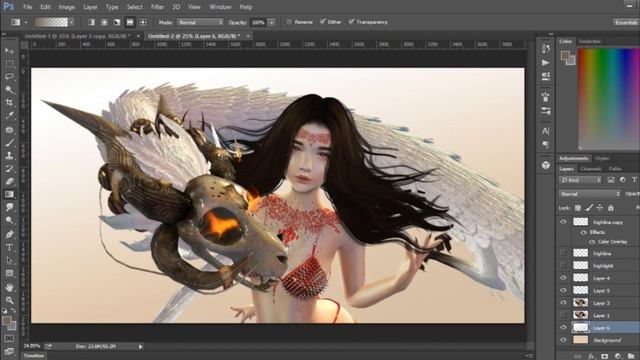This screenshot has height=360, width=640.
Task: Click Layer 3 thumbnail
Action: tap(580, 302)
